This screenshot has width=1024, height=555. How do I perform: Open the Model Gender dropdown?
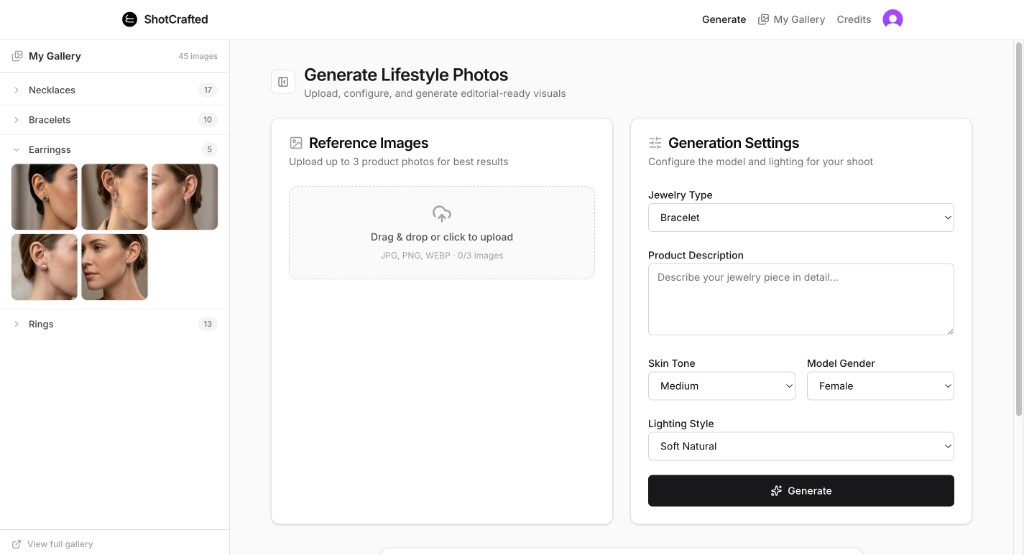click(880, 386)
